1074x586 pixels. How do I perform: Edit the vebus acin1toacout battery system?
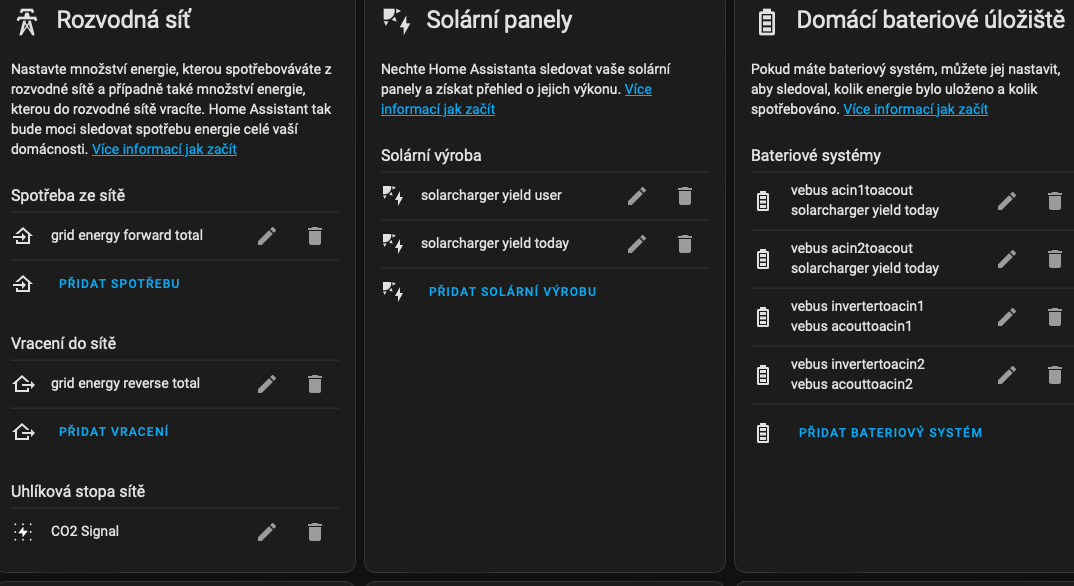pyautogui.click(x=1005, y=200)
